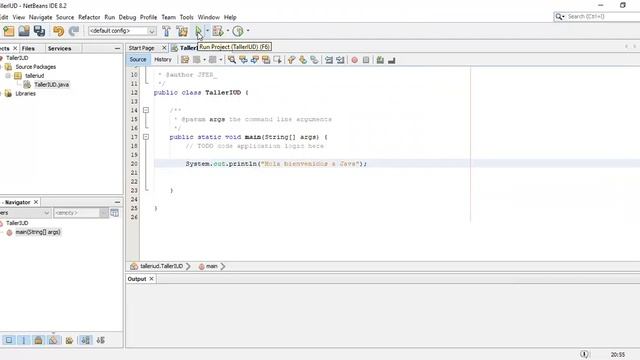Click the Undo arrow icon

(x=58, y=31)
